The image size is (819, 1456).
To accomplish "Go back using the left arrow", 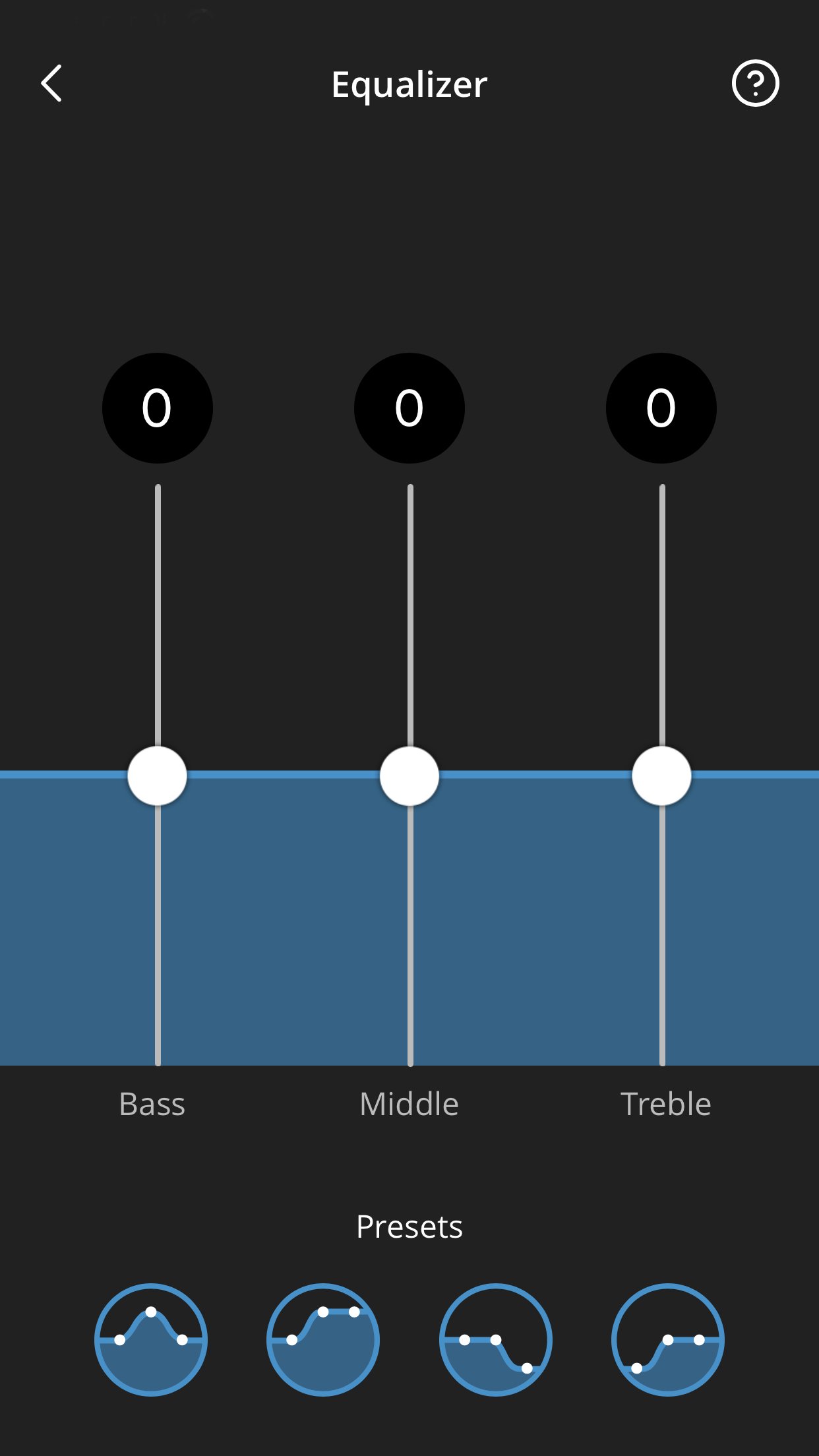I will point(51,84).
